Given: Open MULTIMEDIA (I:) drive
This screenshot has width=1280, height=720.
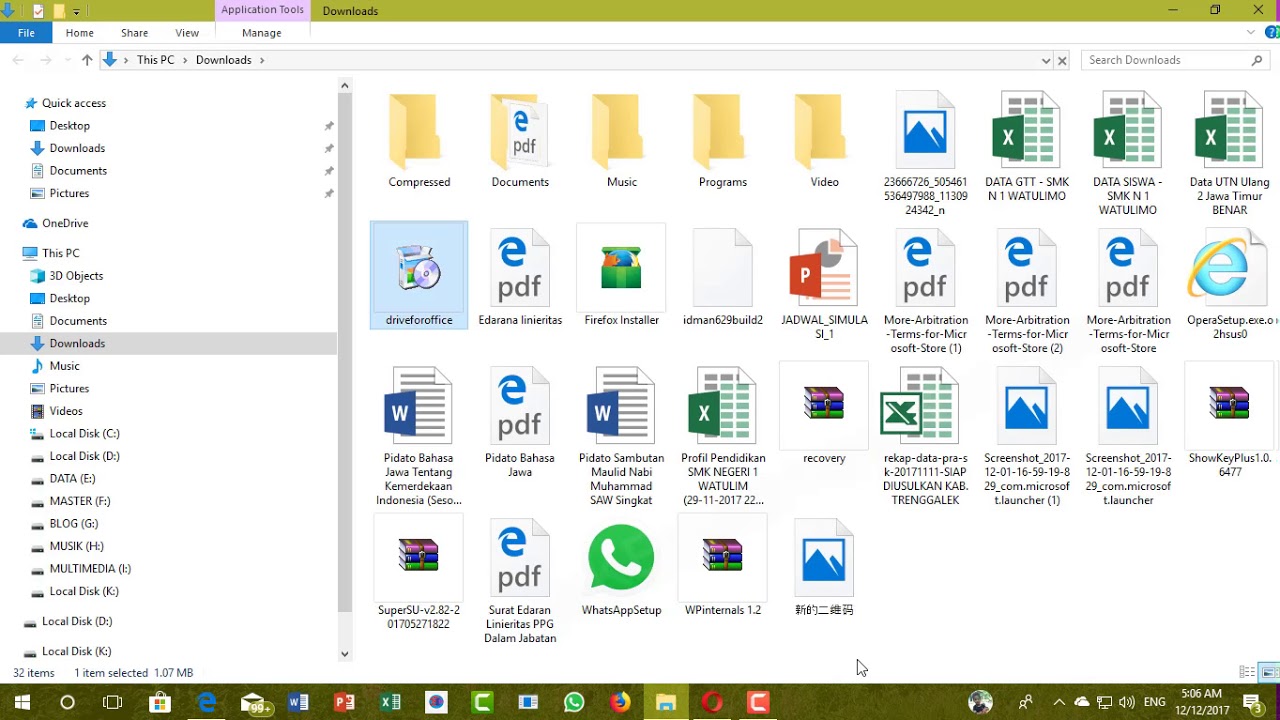Looking at the screenshot, I should 90,569.
